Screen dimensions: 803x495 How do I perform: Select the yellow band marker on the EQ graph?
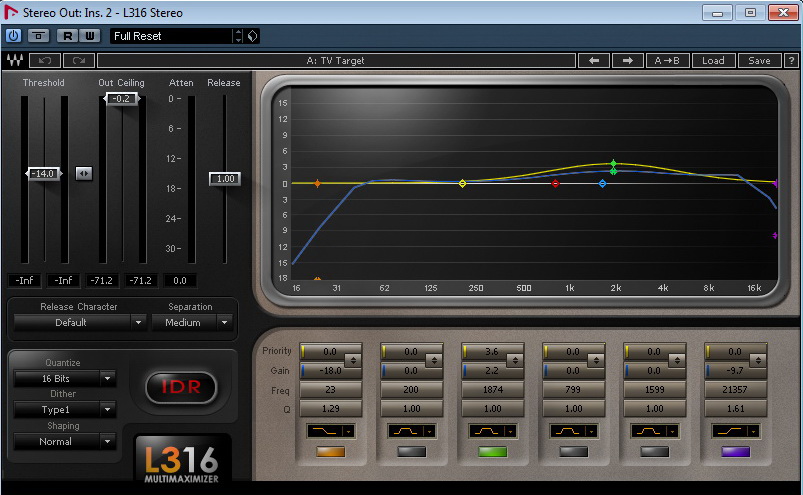462,183
